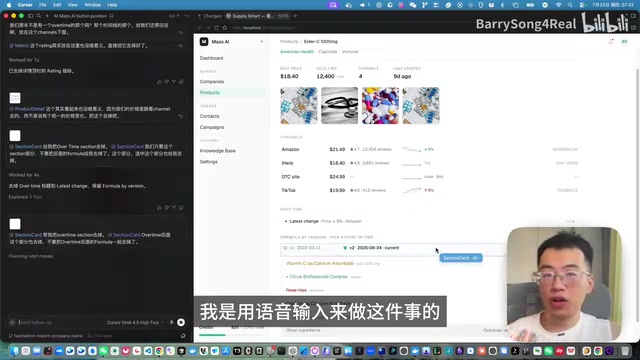Open Contacts in the sidebar
Viewport: 640px width, 360px height.
tap(209, 116)
